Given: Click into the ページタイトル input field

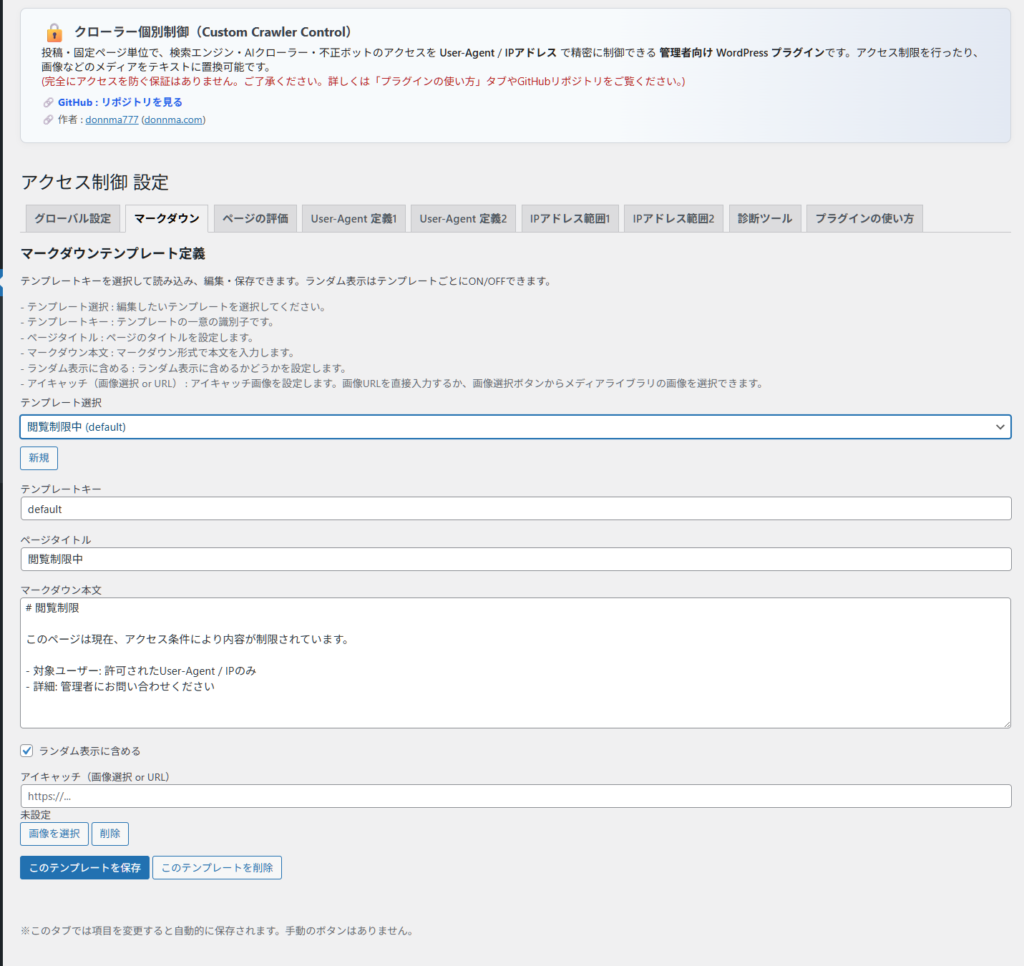Looking at the screenshot, I should click(x=515, y=559).
